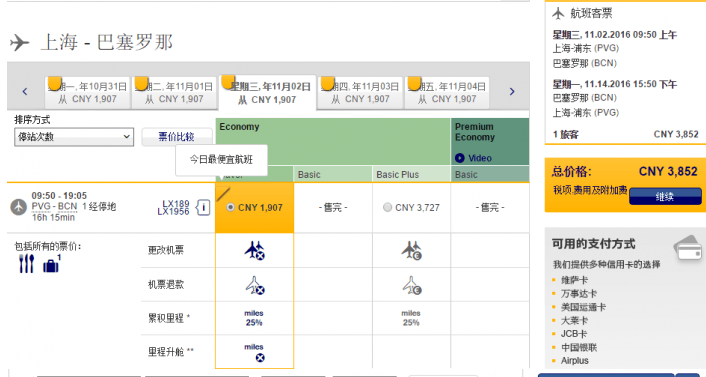The image size is (706, 377).
Task: Go to next dates with right arrow
Action: [x=512, y=91]
